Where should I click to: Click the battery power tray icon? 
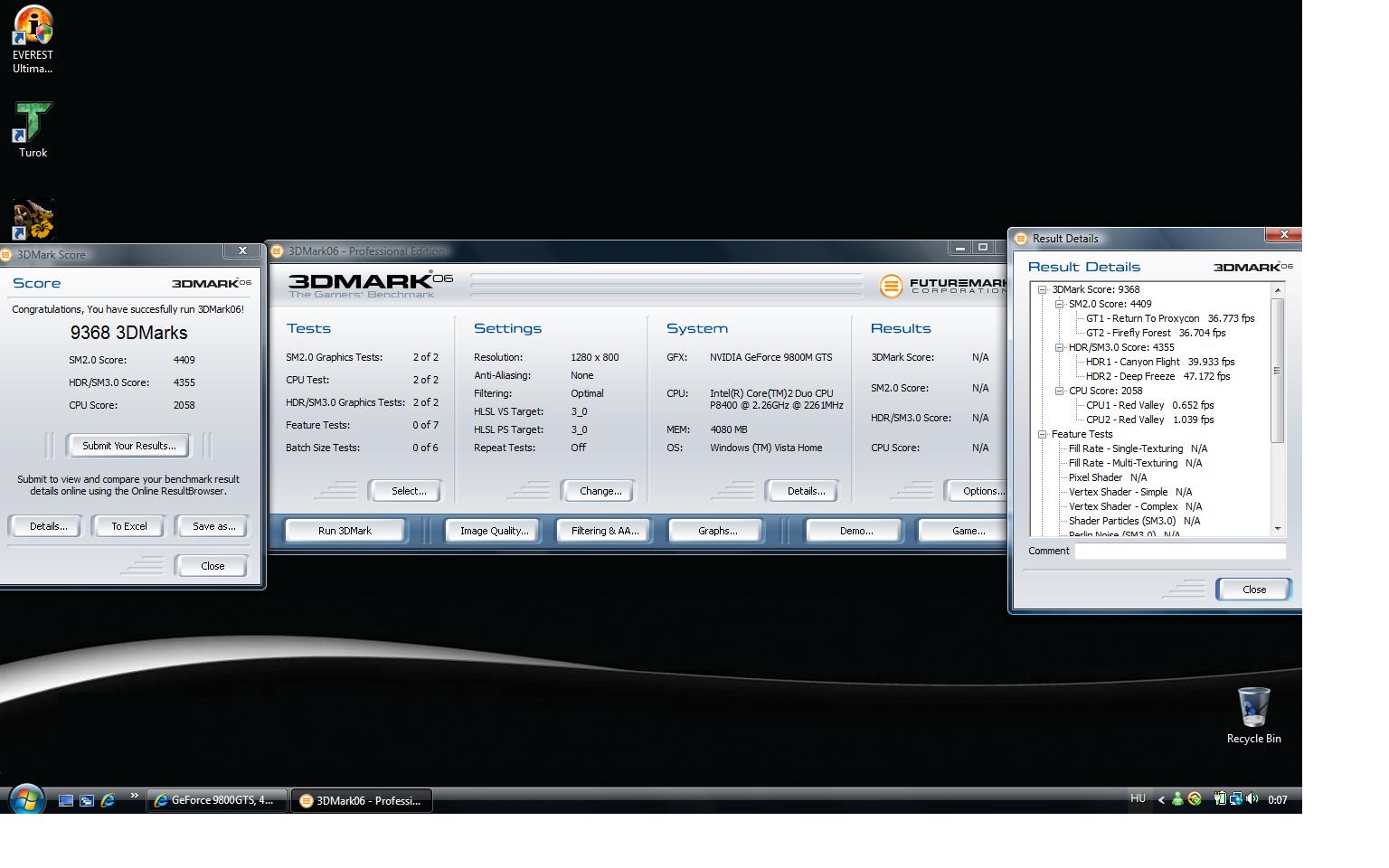1219,798
